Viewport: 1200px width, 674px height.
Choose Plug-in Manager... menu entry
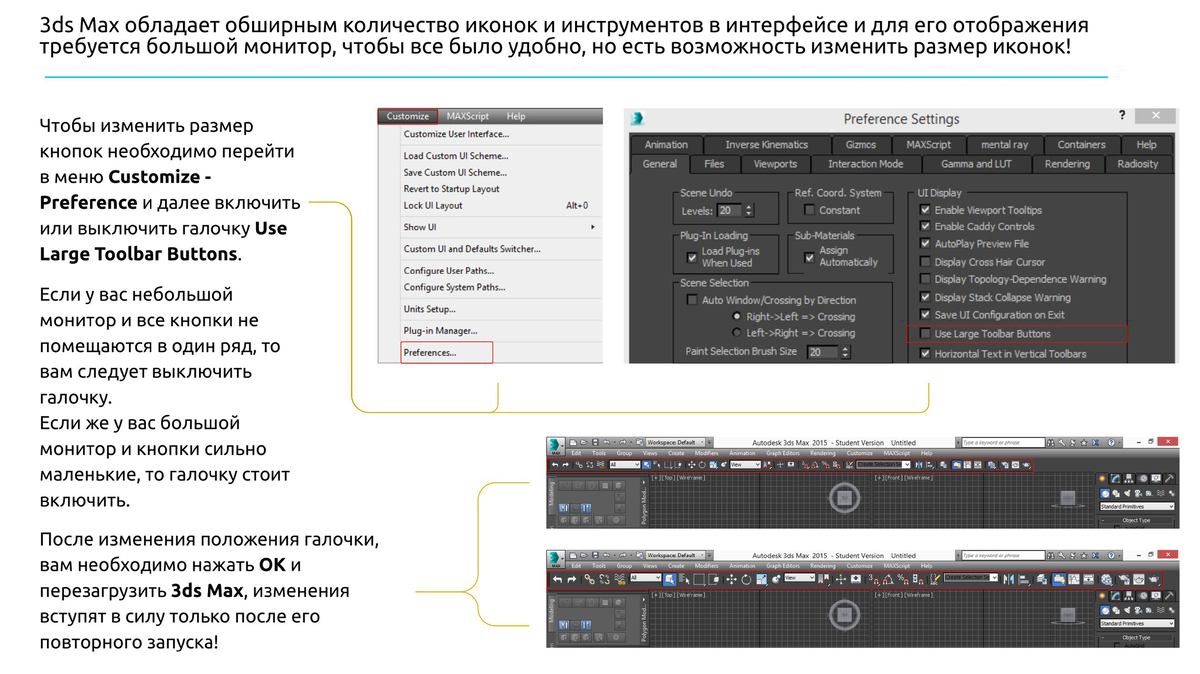(440, 330)
